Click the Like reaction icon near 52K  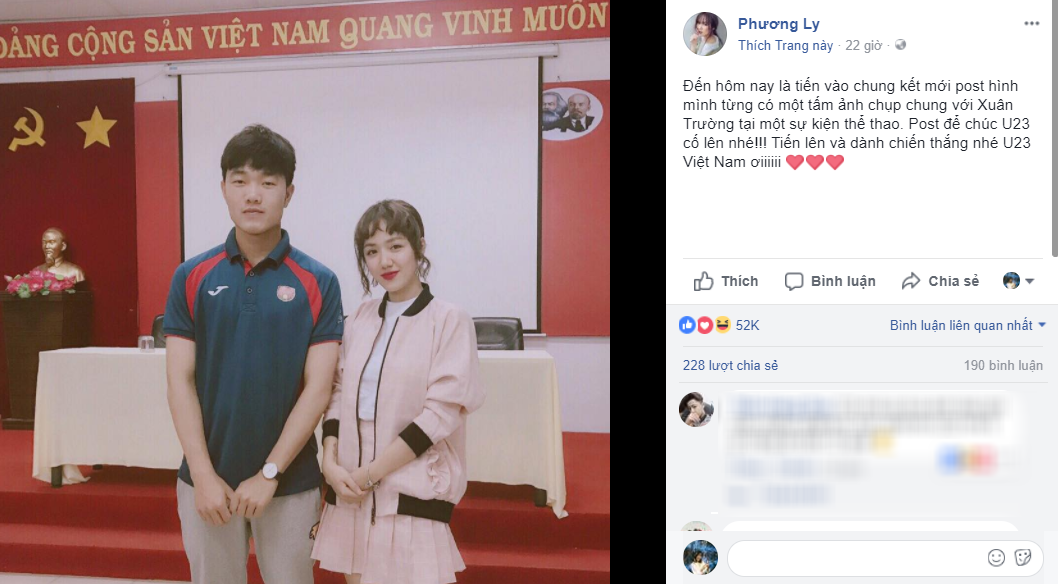coord(687,326)
